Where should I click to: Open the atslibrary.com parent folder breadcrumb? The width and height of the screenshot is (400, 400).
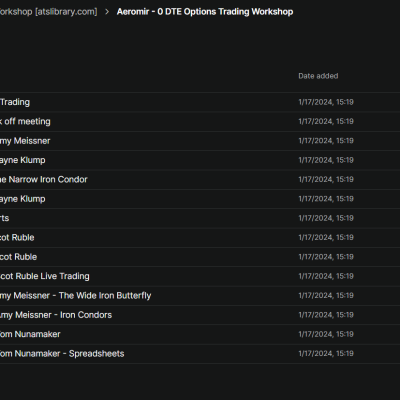point(49,12)
